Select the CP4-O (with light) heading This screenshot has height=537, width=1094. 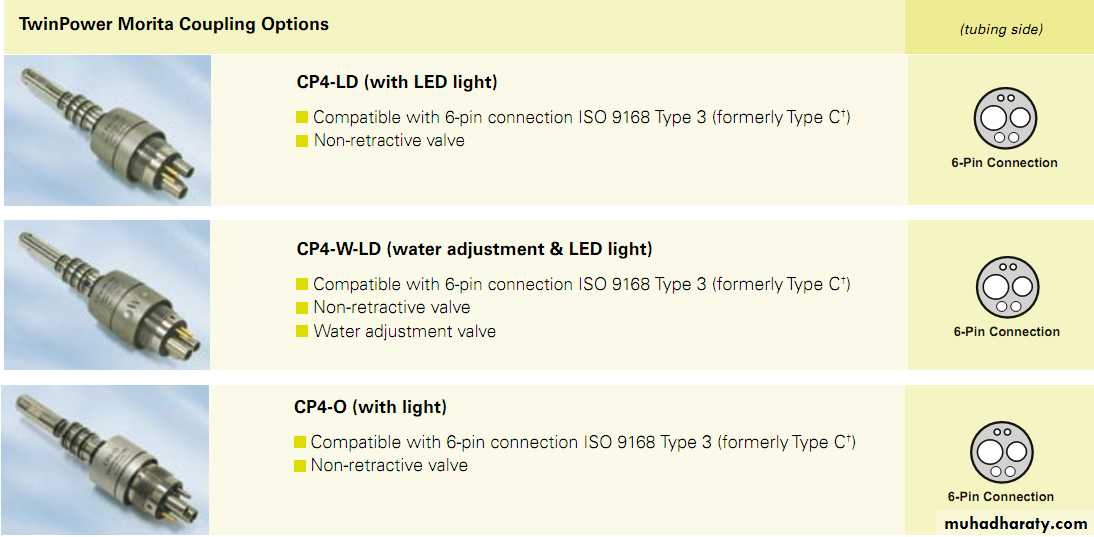tap(370, 407)
